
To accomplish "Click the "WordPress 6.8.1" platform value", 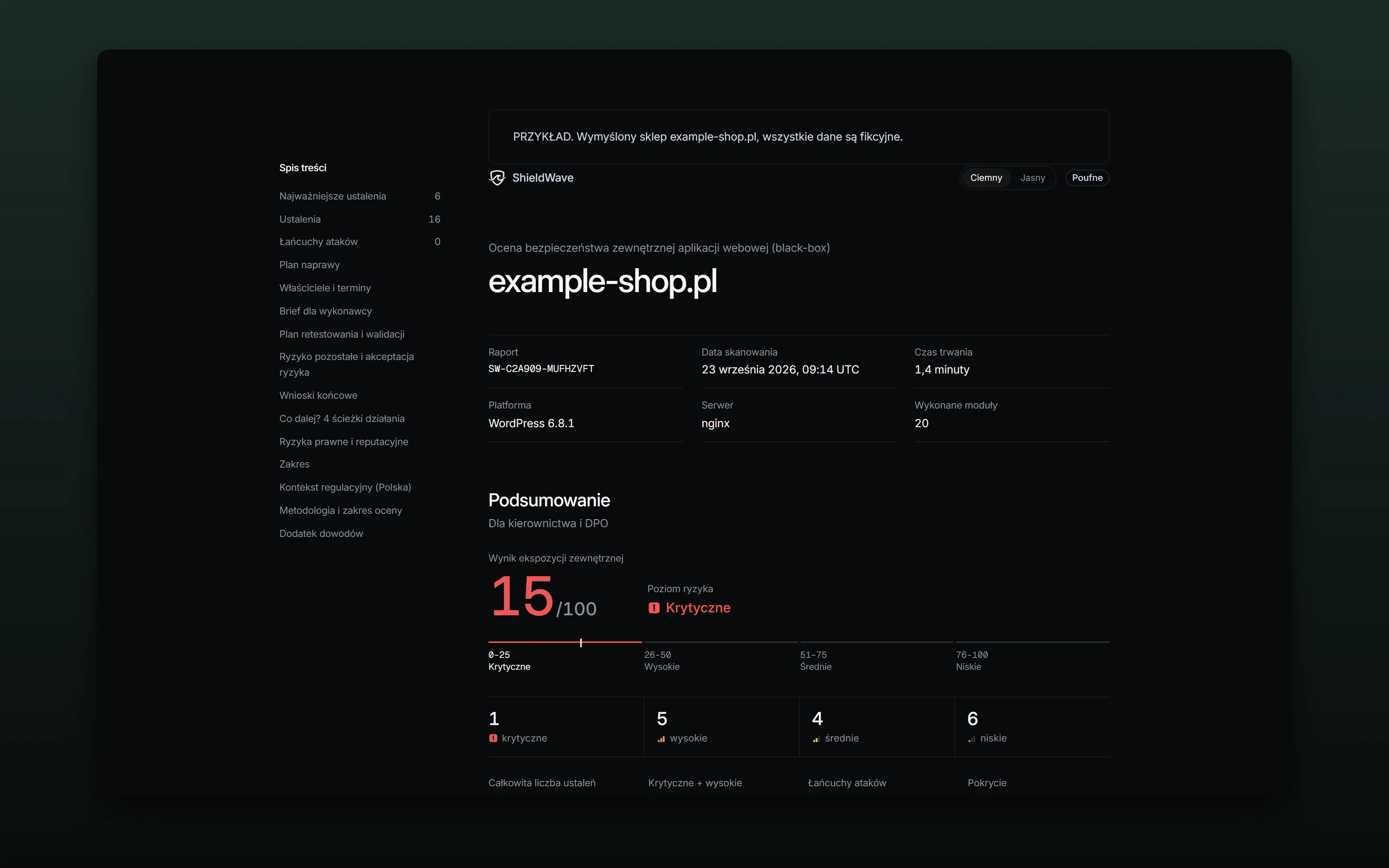I will pyautogui.click(x=531, y=423).
